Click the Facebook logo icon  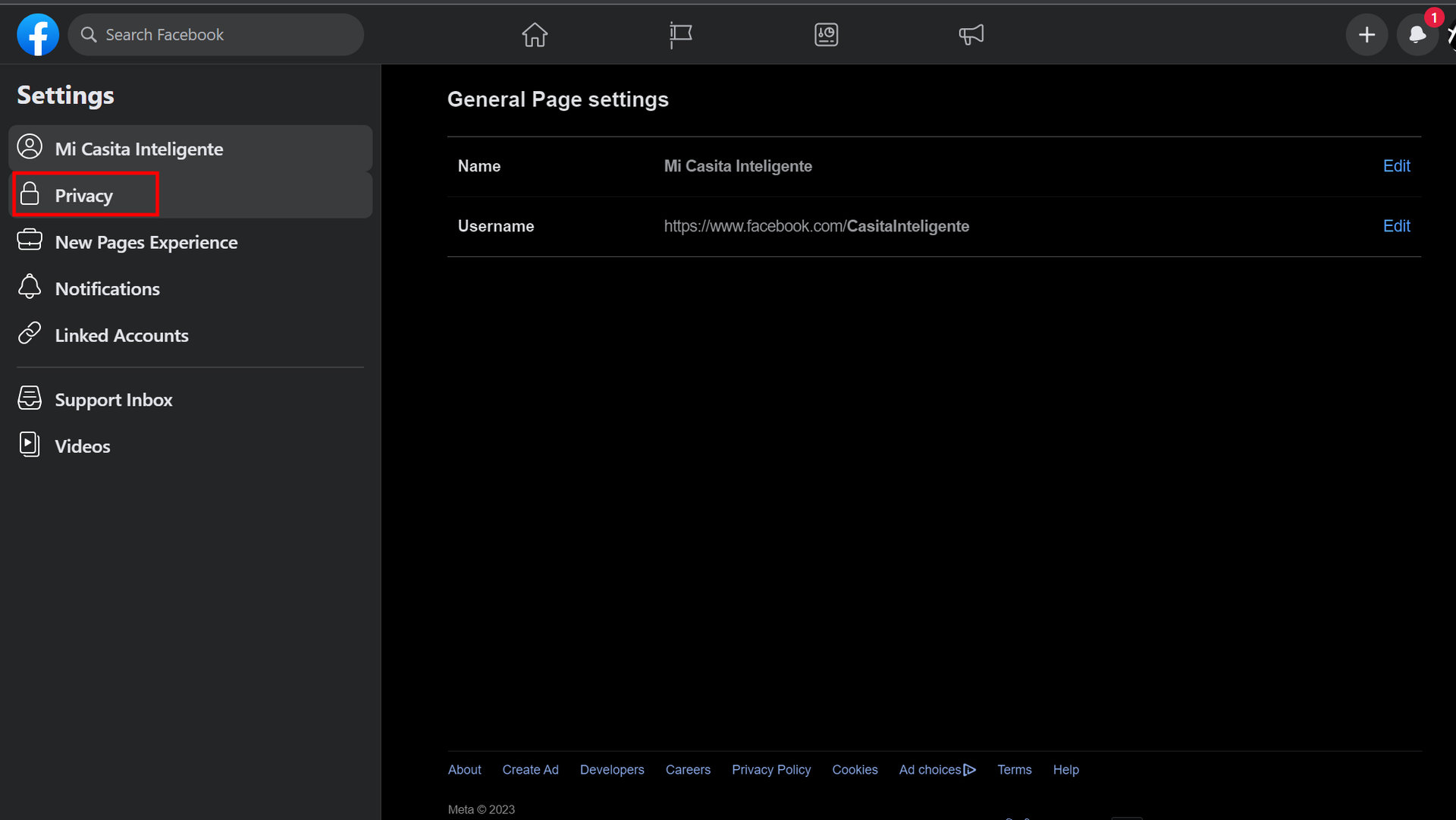point(38,34)
